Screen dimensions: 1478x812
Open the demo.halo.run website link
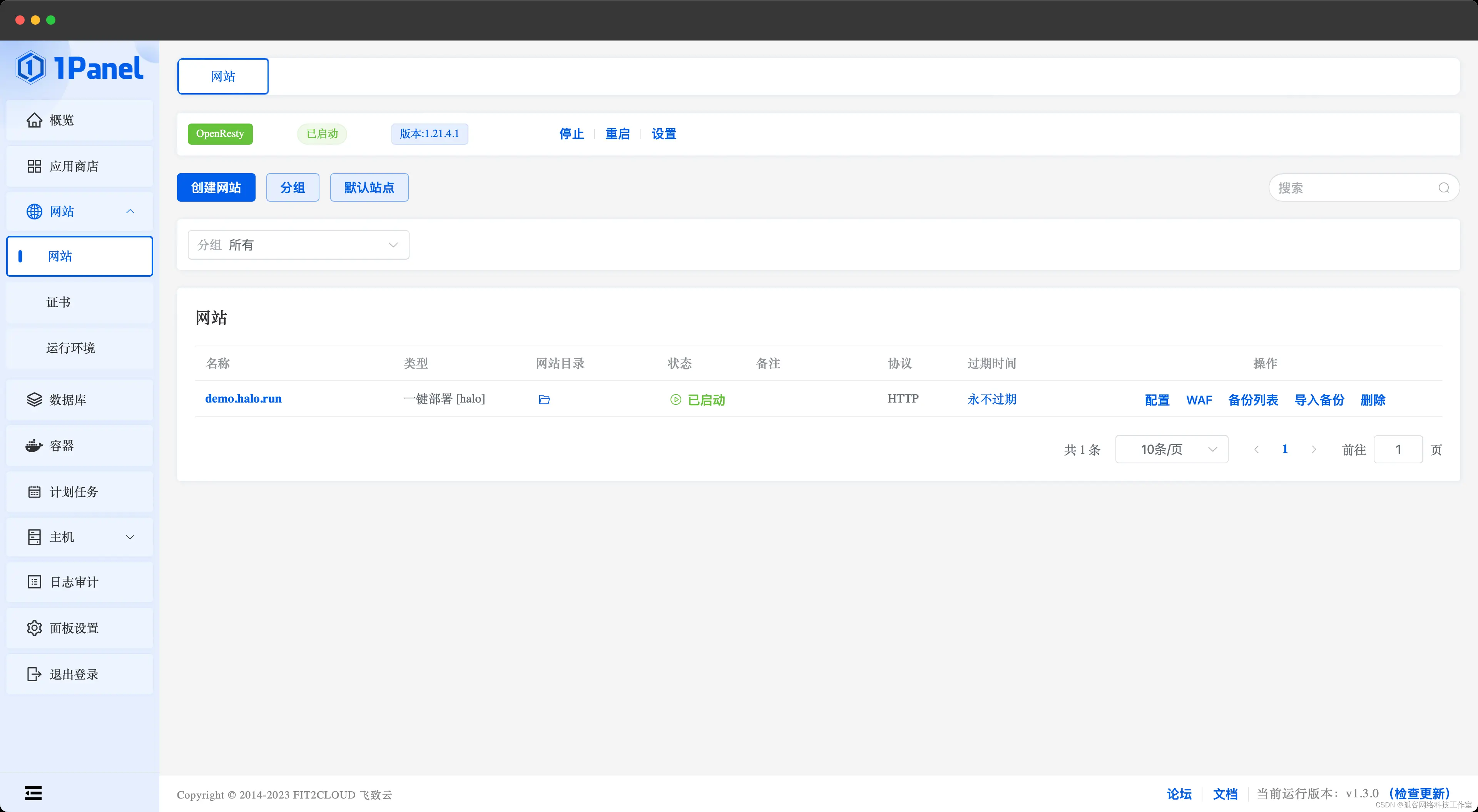243,399
